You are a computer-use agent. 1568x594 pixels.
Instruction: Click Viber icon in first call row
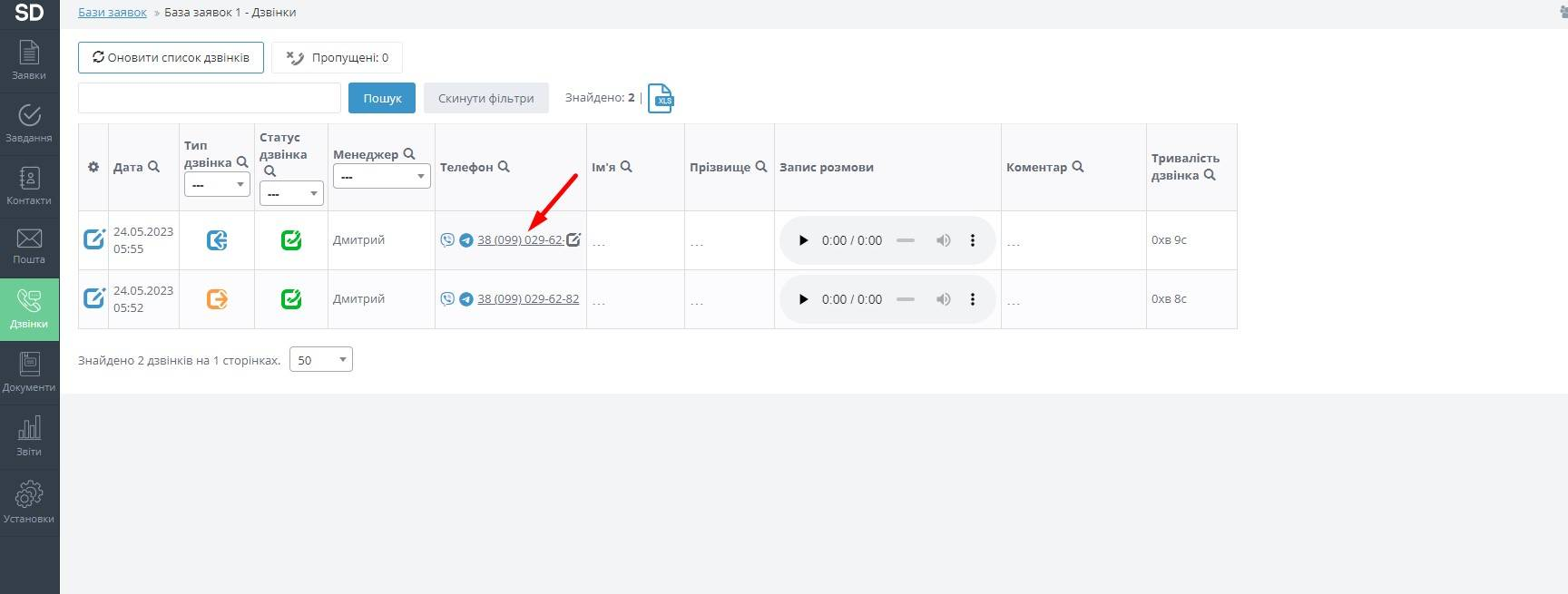pos(447,240)
